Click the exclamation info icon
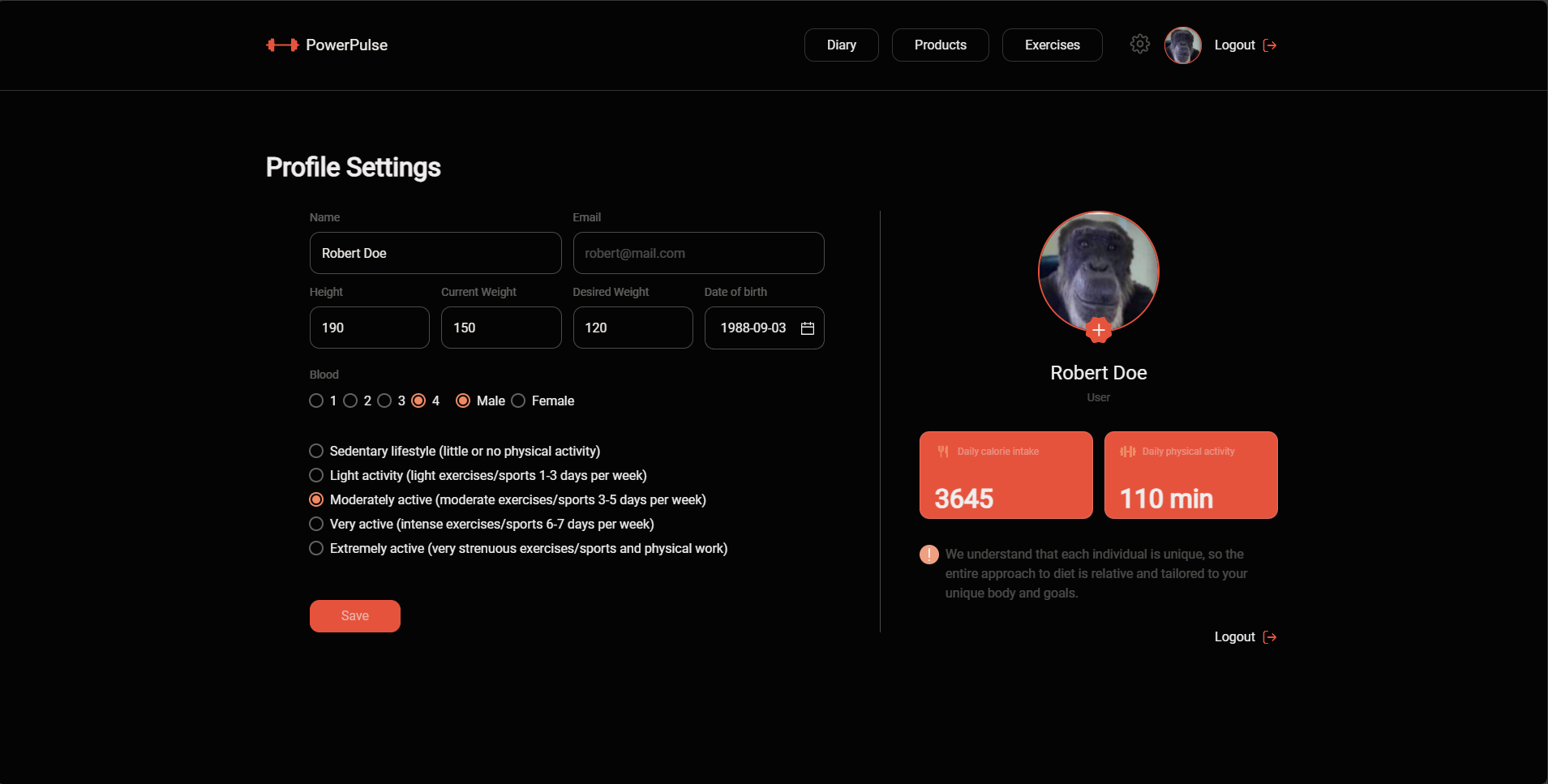The width and height of the screenshot is (1548, 784). [x=929, y=555]
